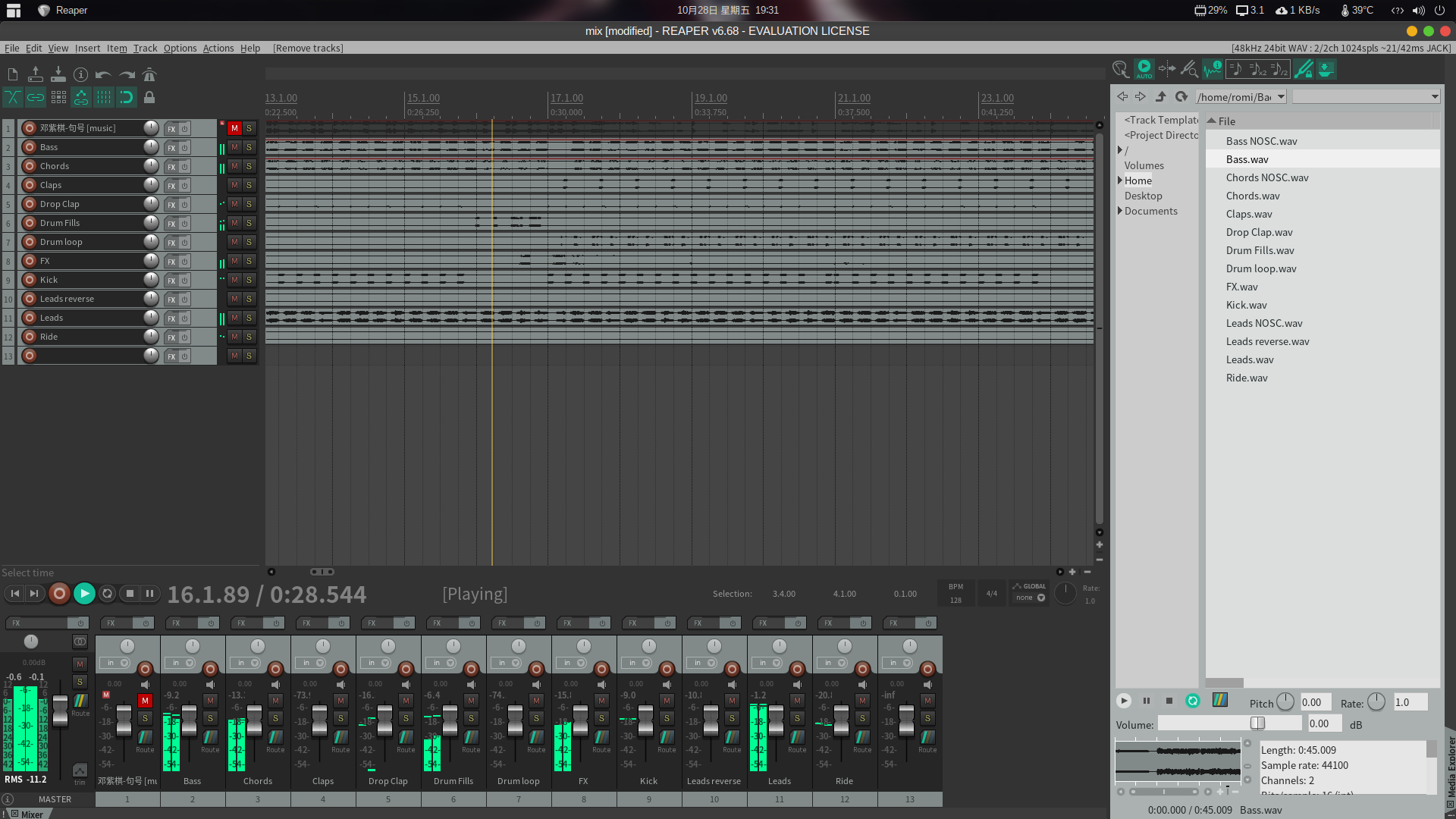Click the transport Record button

(59, 594)
